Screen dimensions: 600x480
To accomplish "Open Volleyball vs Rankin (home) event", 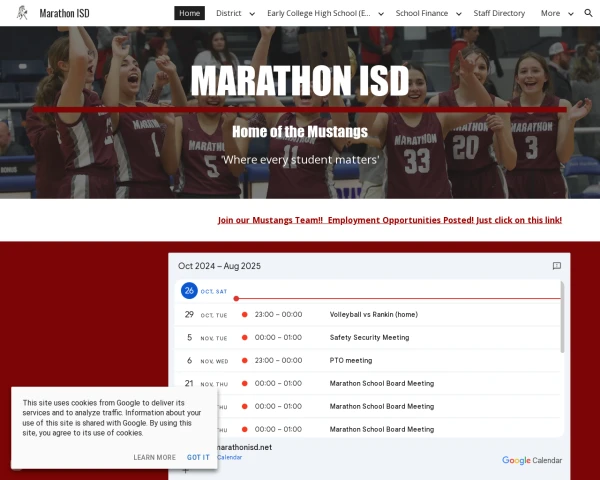I will click(x=373, y=315).
